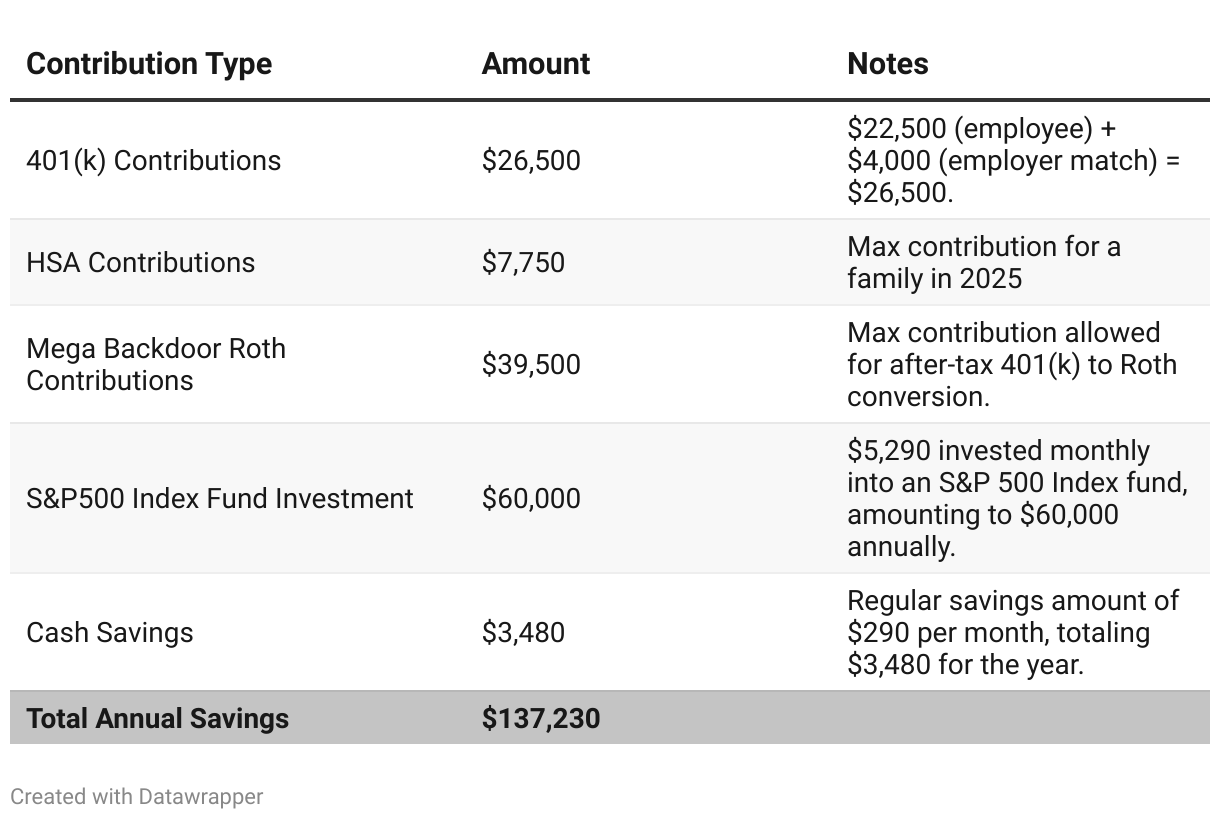Click the $39,500 amount cell
This screenshot has height=820, width=1220.
click(x=531, y=364)
